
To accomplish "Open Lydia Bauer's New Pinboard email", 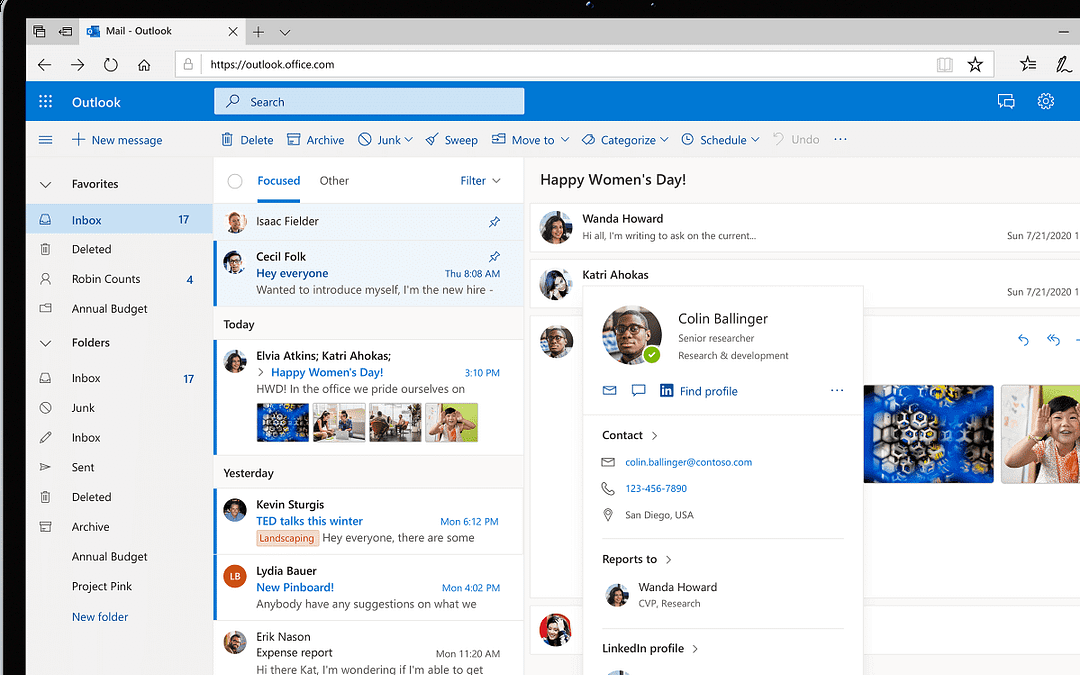I will click(368, 588).
